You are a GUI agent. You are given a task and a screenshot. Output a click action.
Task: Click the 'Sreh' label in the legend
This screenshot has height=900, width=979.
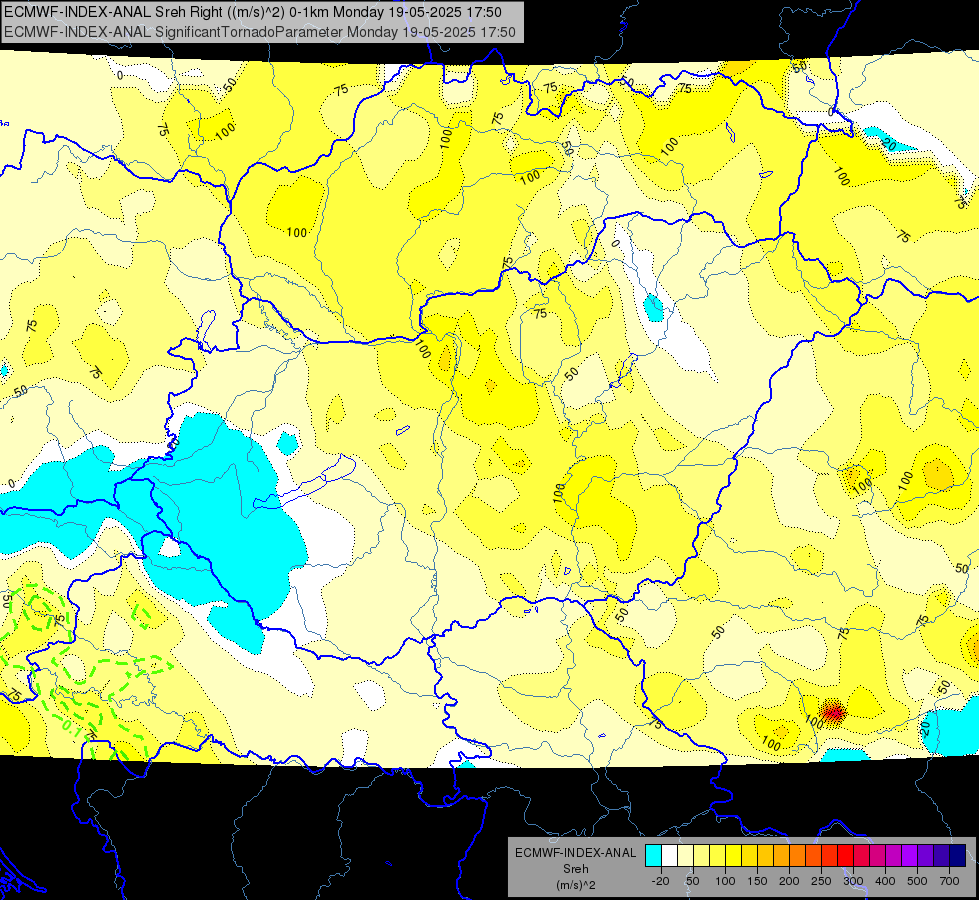575,869
